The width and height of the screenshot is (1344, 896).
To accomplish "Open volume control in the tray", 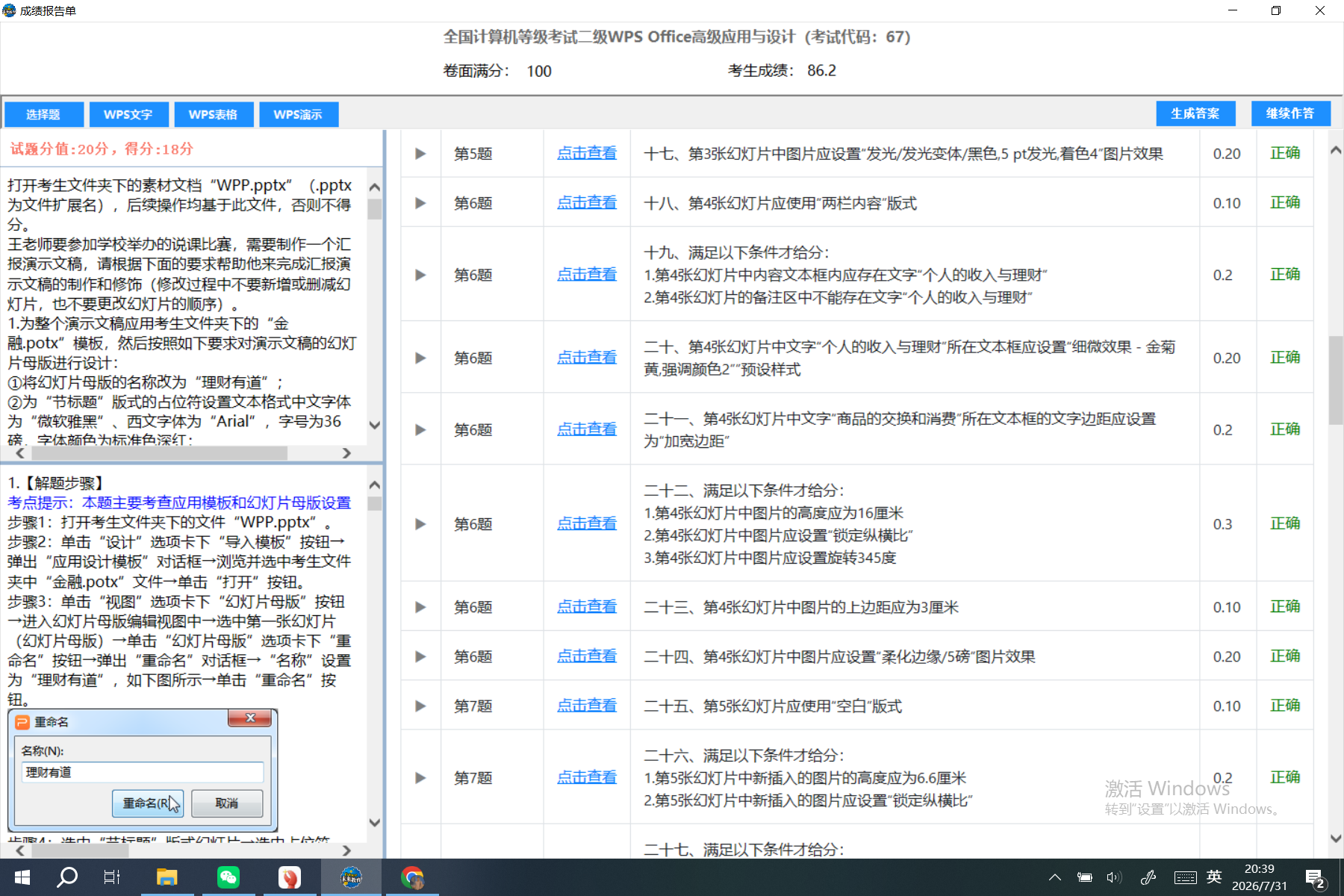I will click(x=1114, y=877).
